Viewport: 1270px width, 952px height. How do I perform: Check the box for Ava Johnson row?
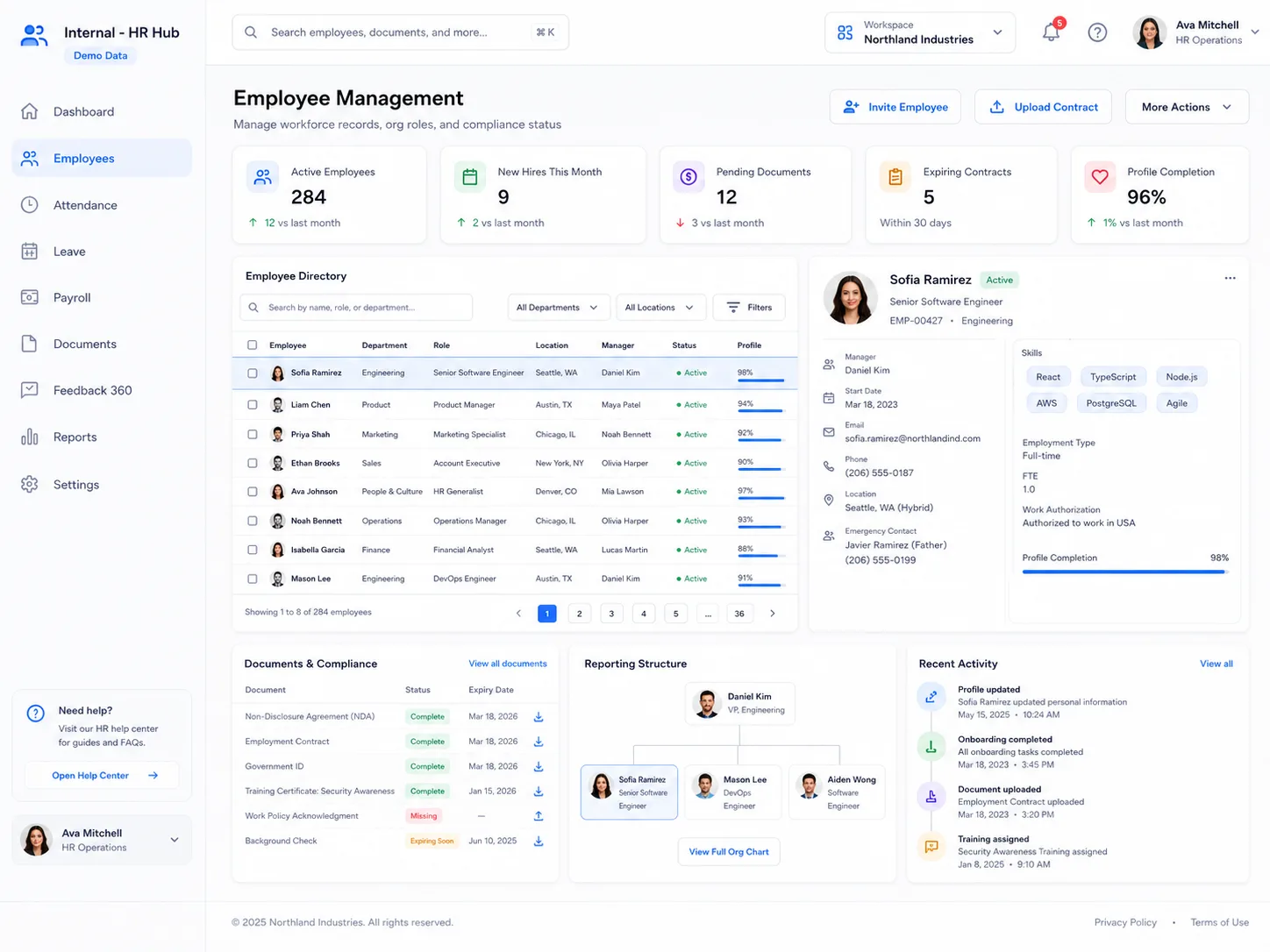[x=253, y=492]
